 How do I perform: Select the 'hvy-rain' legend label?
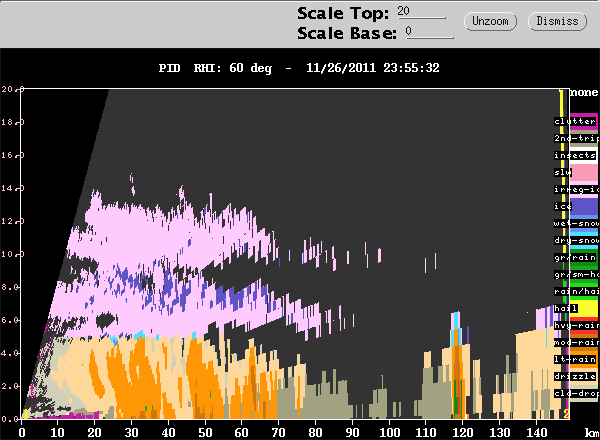pyautogui.click(x=577, y=326)
